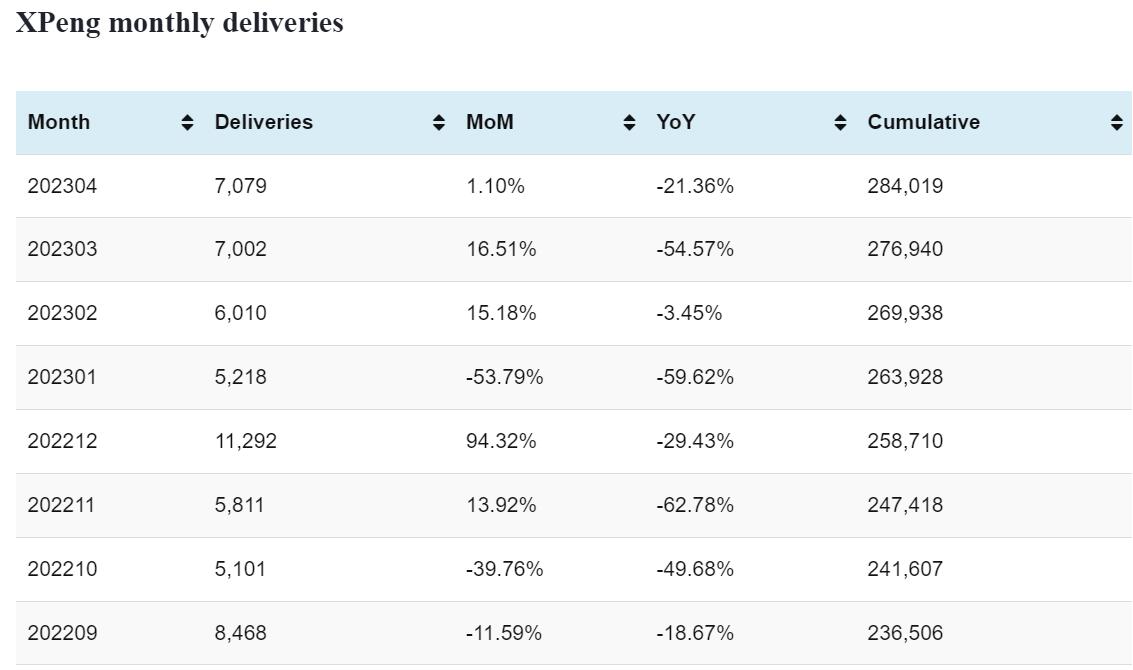The height and width of the screenshot is (670, 1133).
Task: Click the 11,292 deliveries value
Action: [x=246, y=441]
